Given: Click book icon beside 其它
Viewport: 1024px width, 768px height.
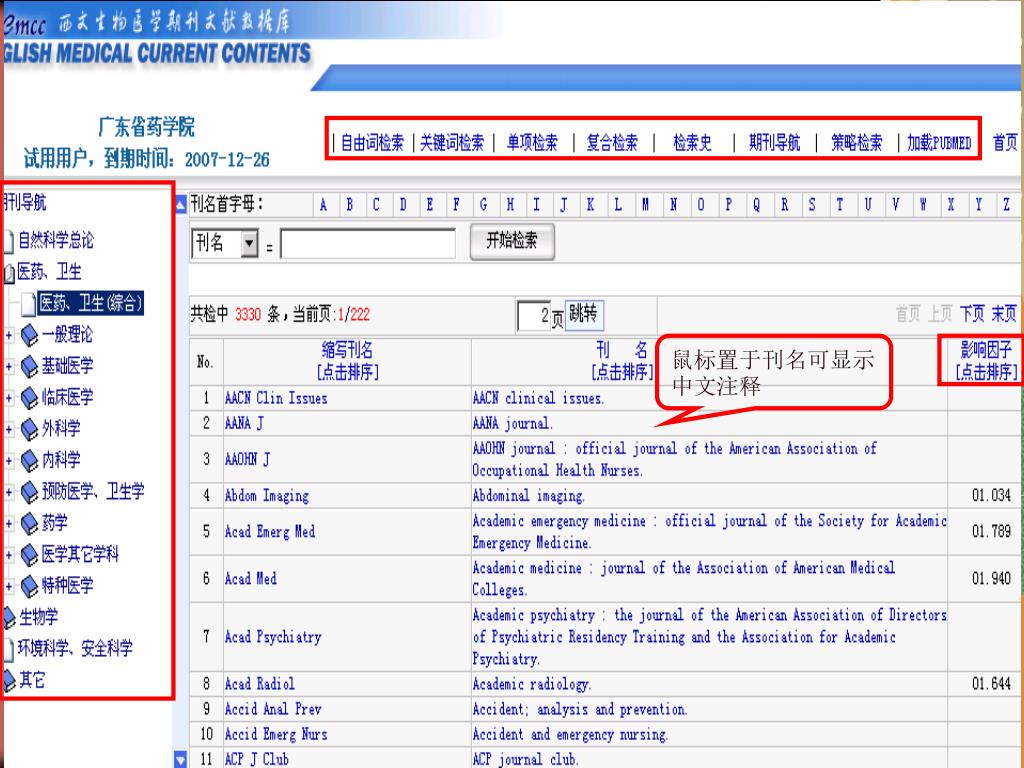Looking at the screenshot, I should 9,680.
